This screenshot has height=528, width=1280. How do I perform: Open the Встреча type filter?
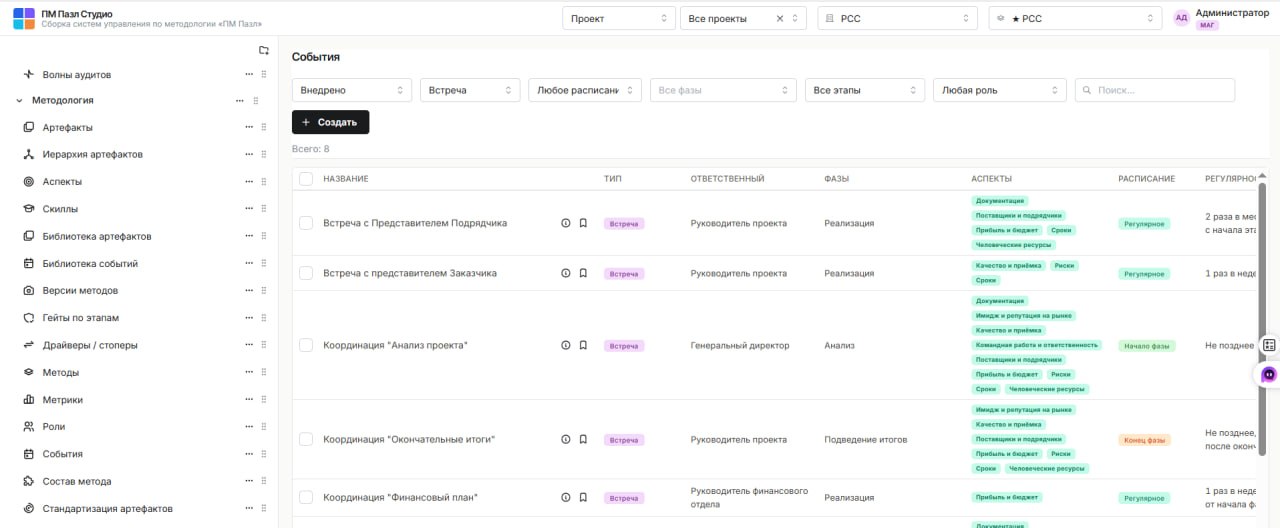tap(470, 90)
